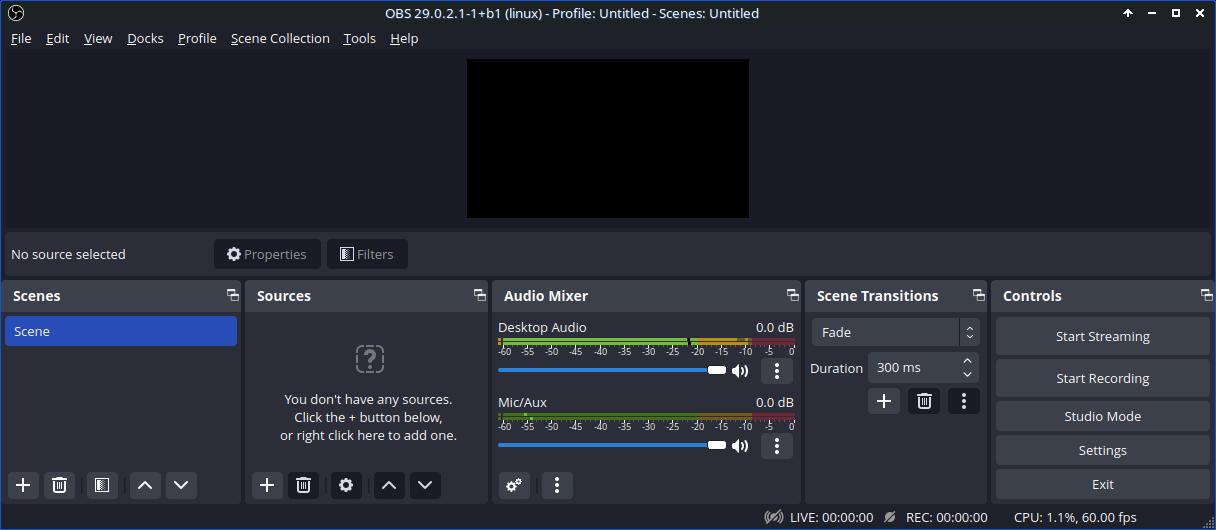
Task: Move scene up arrow in Scenes dock
Action: [145, 485]
